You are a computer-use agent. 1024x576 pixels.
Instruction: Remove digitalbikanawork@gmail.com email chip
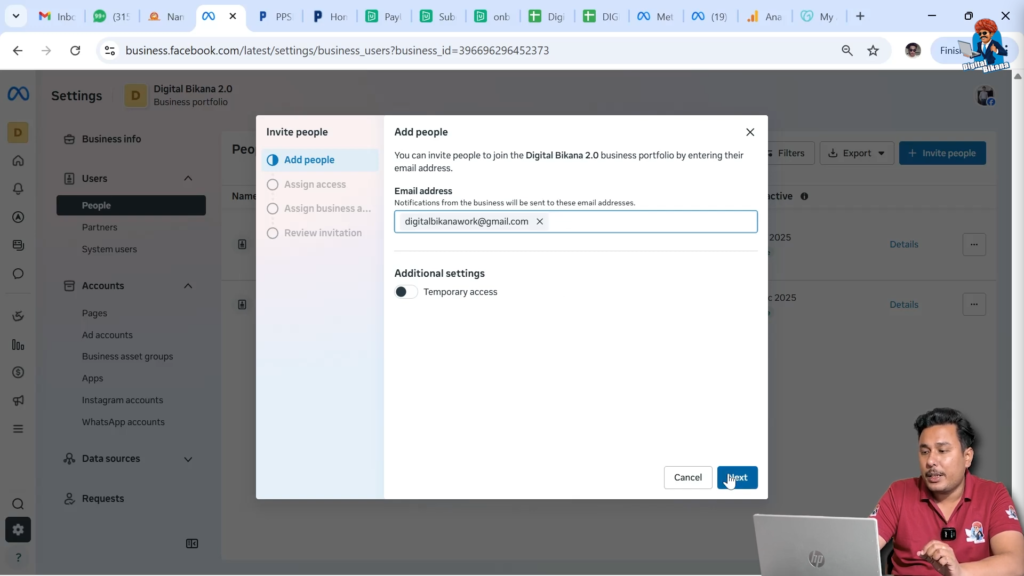tap(539, 221)
